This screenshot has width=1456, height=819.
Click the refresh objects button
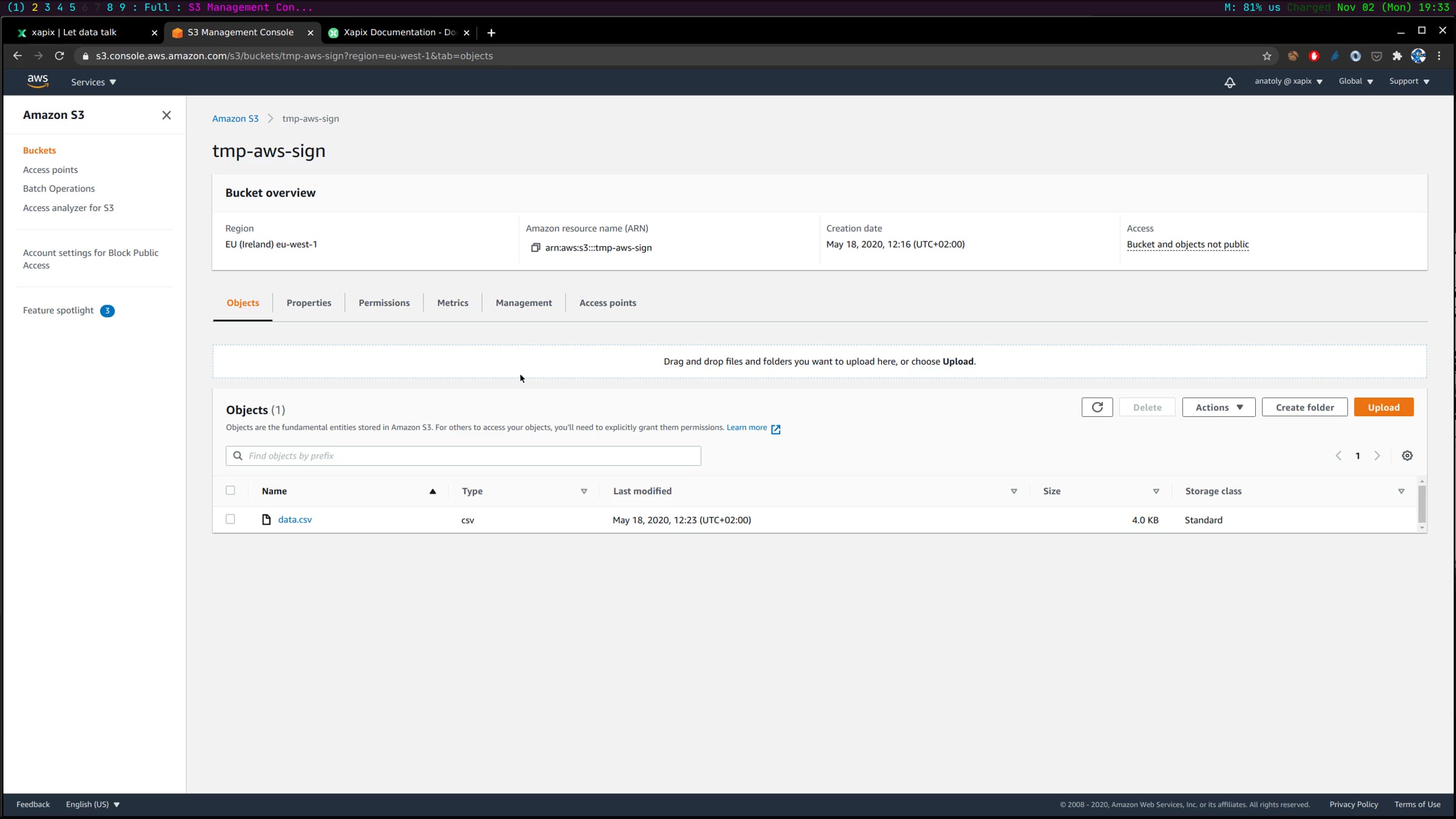(1097, 407)
